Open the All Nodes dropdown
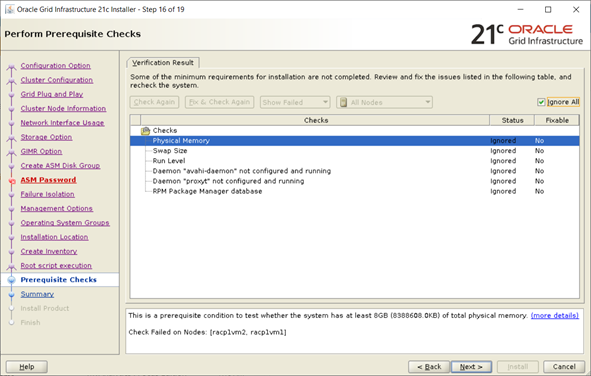Image resolution: width=591 pixels, height=376 pixels. click(384, 102)
